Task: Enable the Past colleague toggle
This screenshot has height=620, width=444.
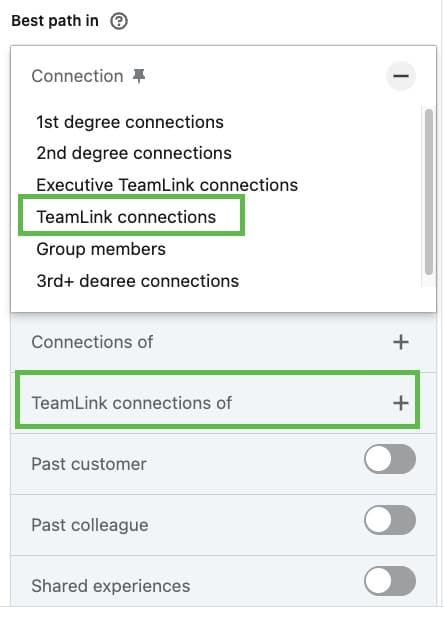Action: click(390, 520)
